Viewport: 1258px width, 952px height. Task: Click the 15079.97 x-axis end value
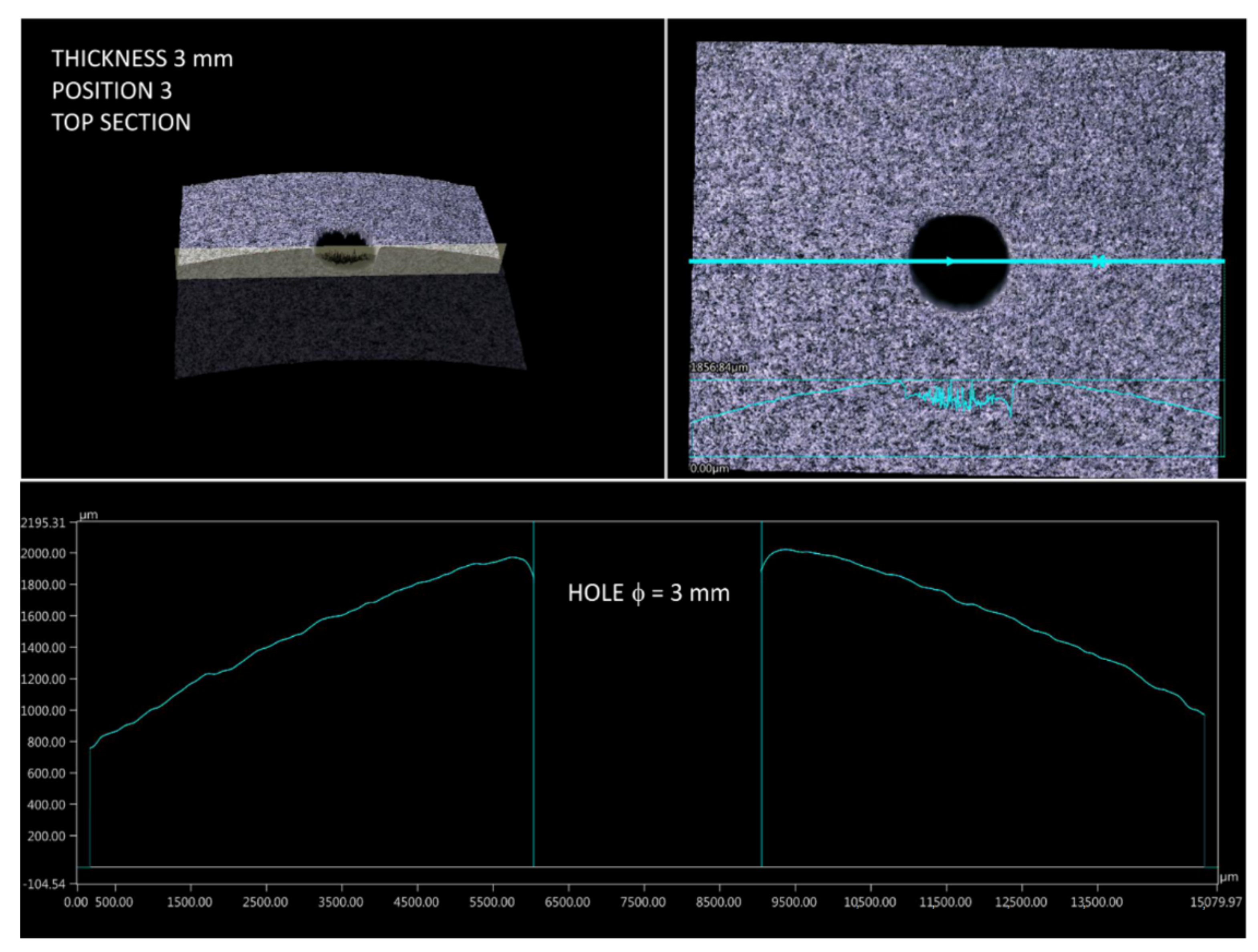(x=1217, y=903)
